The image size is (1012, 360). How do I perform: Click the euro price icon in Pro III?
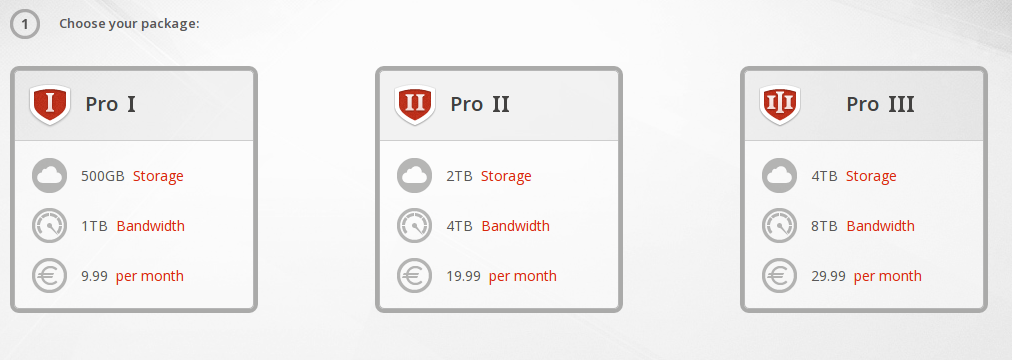pyautogui.click(x=780, y=276)
